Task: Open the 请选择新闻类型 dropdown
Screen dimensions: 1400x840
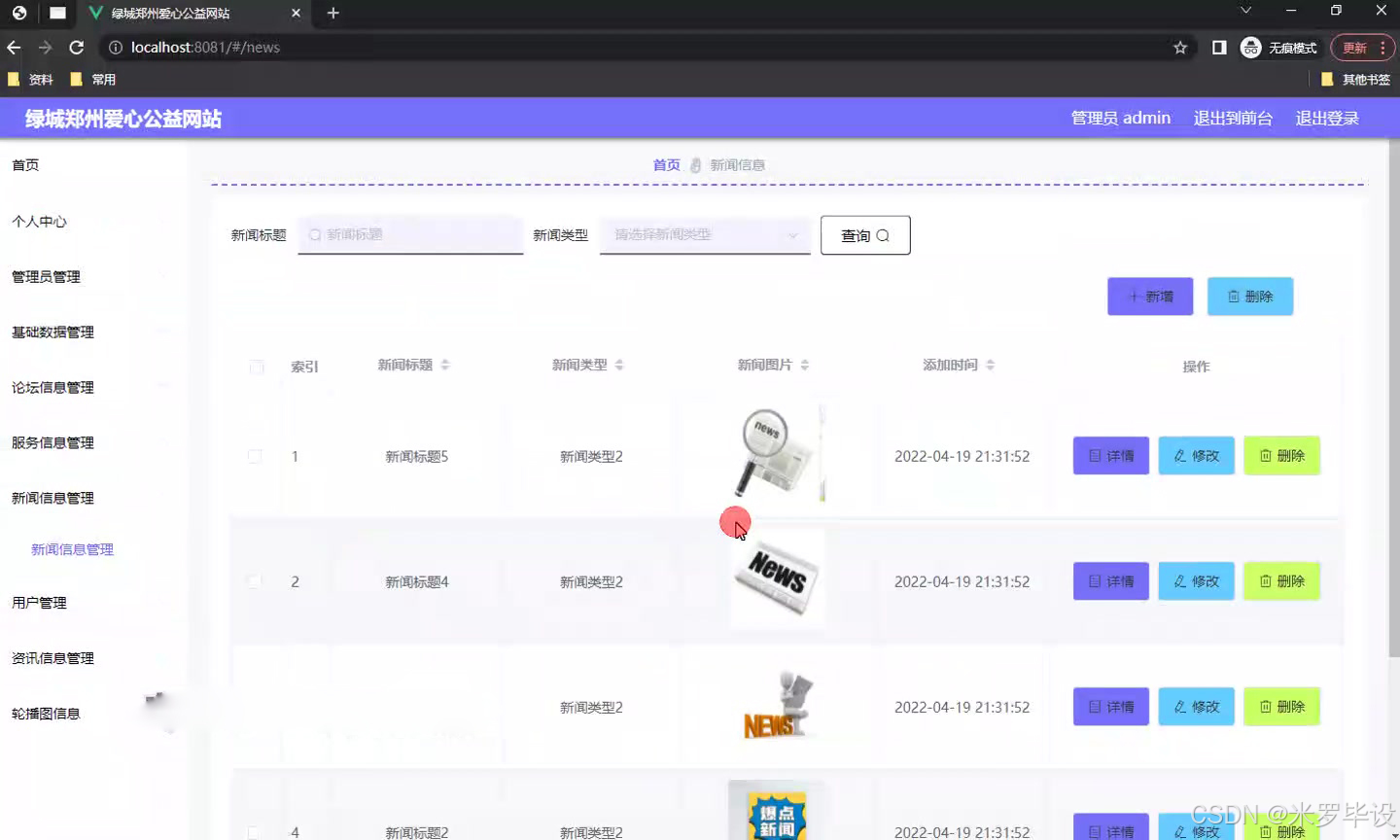Action: click(704, 234)
